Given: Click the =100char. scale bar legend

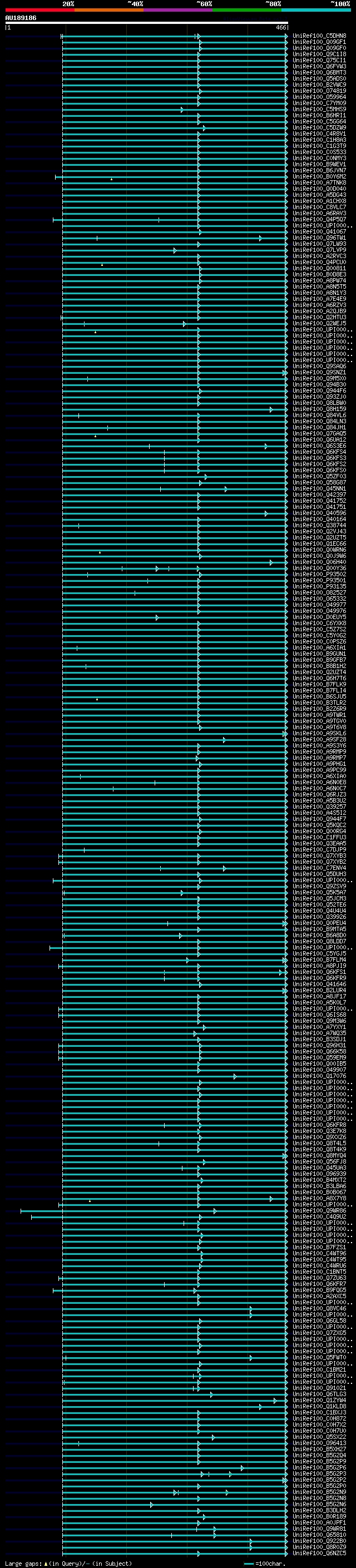Looking at the screenshot, I should (x=265, y=1564).
